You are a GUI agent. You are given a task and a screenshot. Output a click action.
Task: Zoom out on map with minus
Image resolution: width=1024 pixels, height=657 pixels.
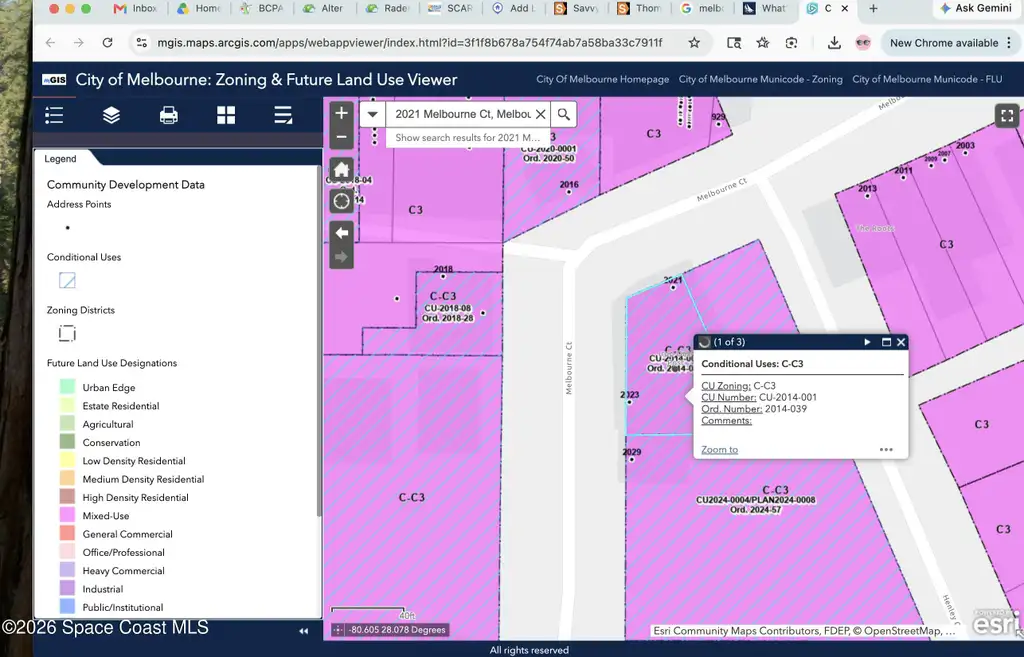[x=342, y=136]
